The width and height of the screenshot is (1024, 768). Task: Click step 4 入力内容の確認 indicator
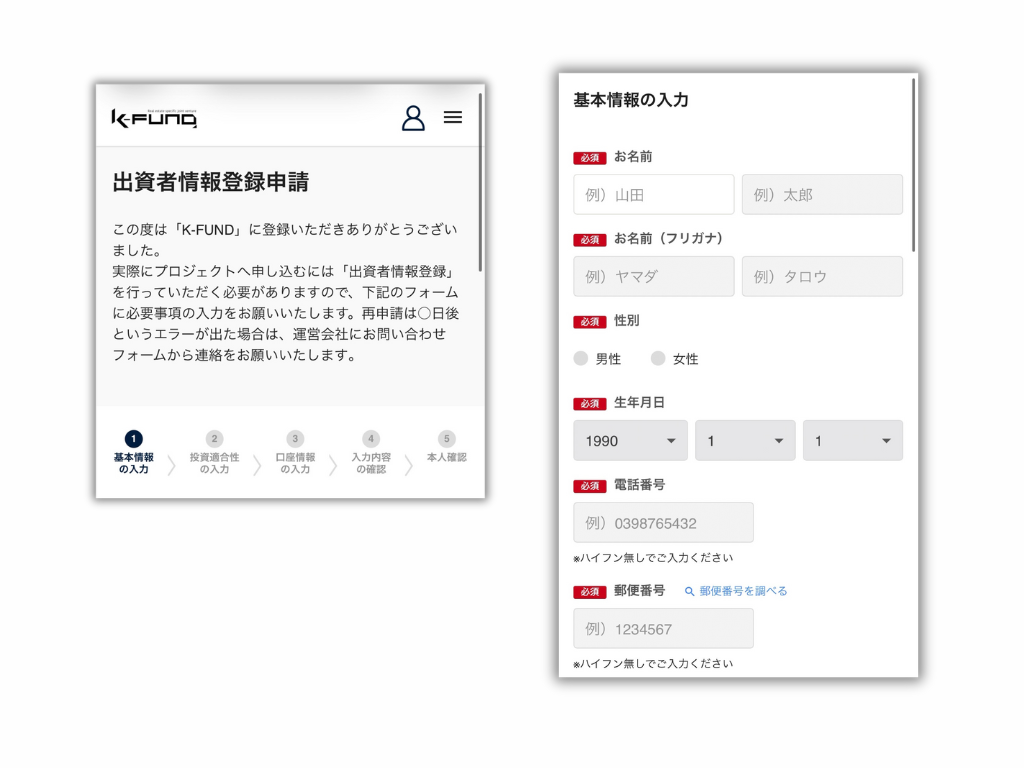pyautogui.click(x=371, y=439)
